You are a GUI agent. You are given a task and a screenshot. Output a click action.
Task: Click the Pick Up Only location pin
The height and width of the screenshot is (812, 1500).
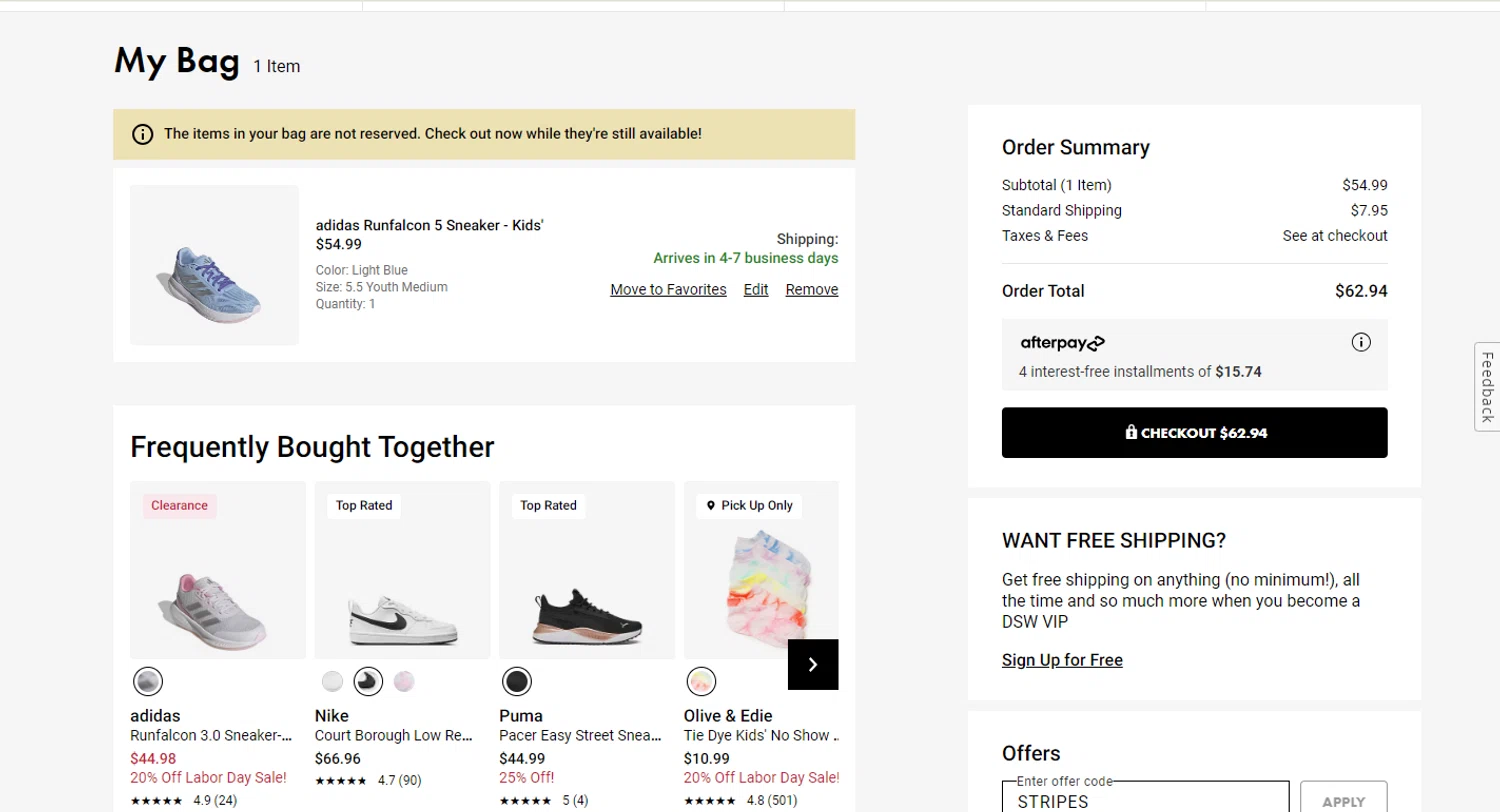pyautogui.click(x=711, y=506)
